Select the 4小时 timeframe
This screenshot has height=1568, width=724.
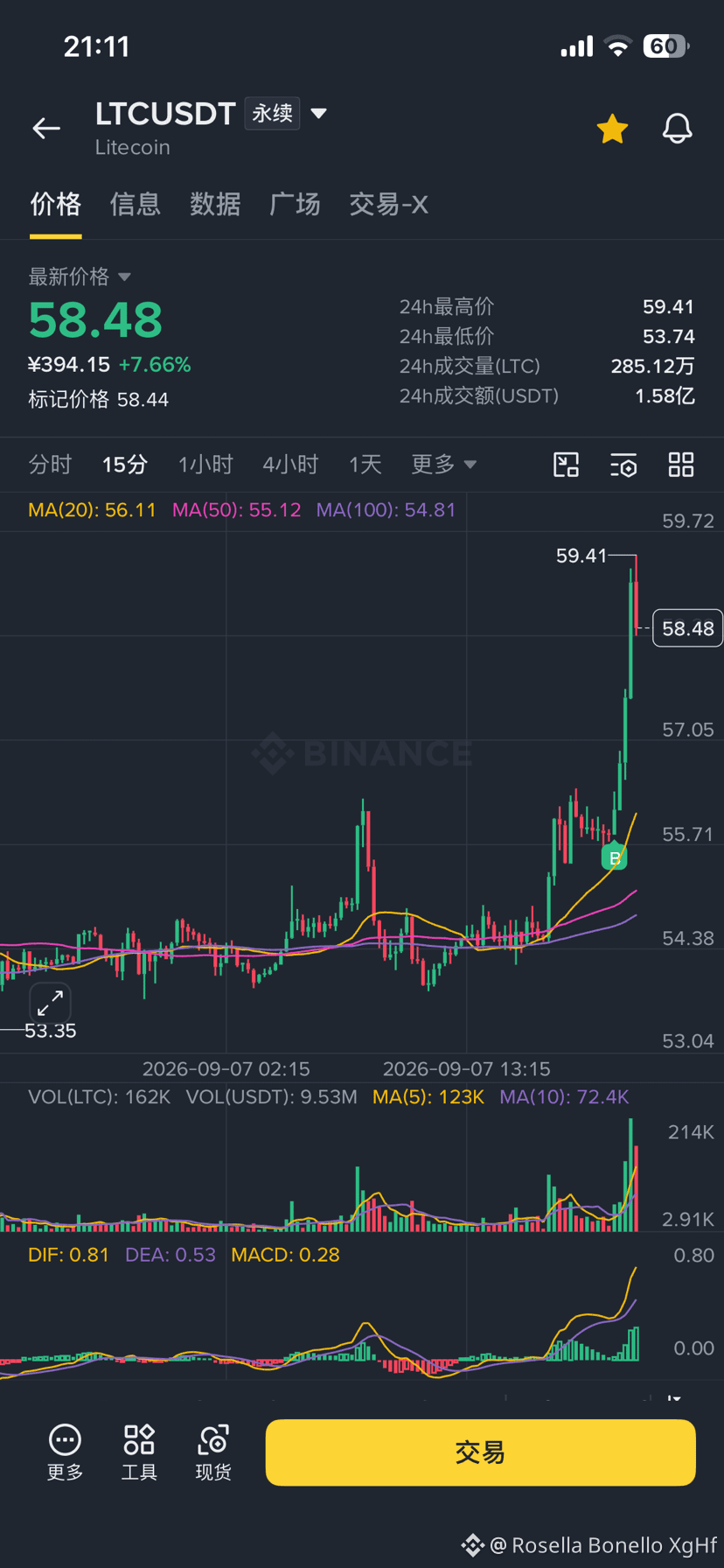290,465
